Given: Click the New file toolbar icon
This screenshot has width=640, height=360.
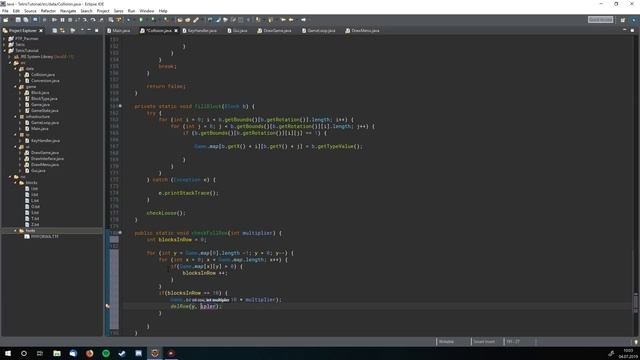Looking at the screenshot, I should coord(6,20).
